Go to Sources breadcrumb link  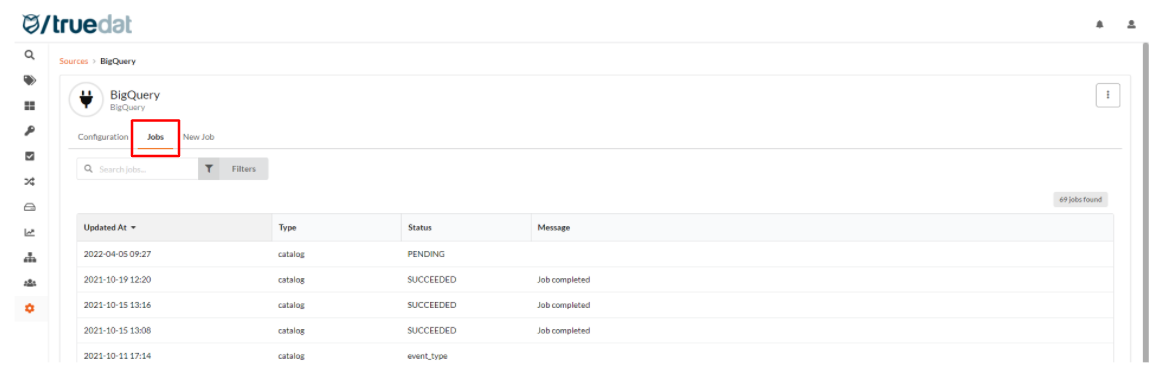74,61
